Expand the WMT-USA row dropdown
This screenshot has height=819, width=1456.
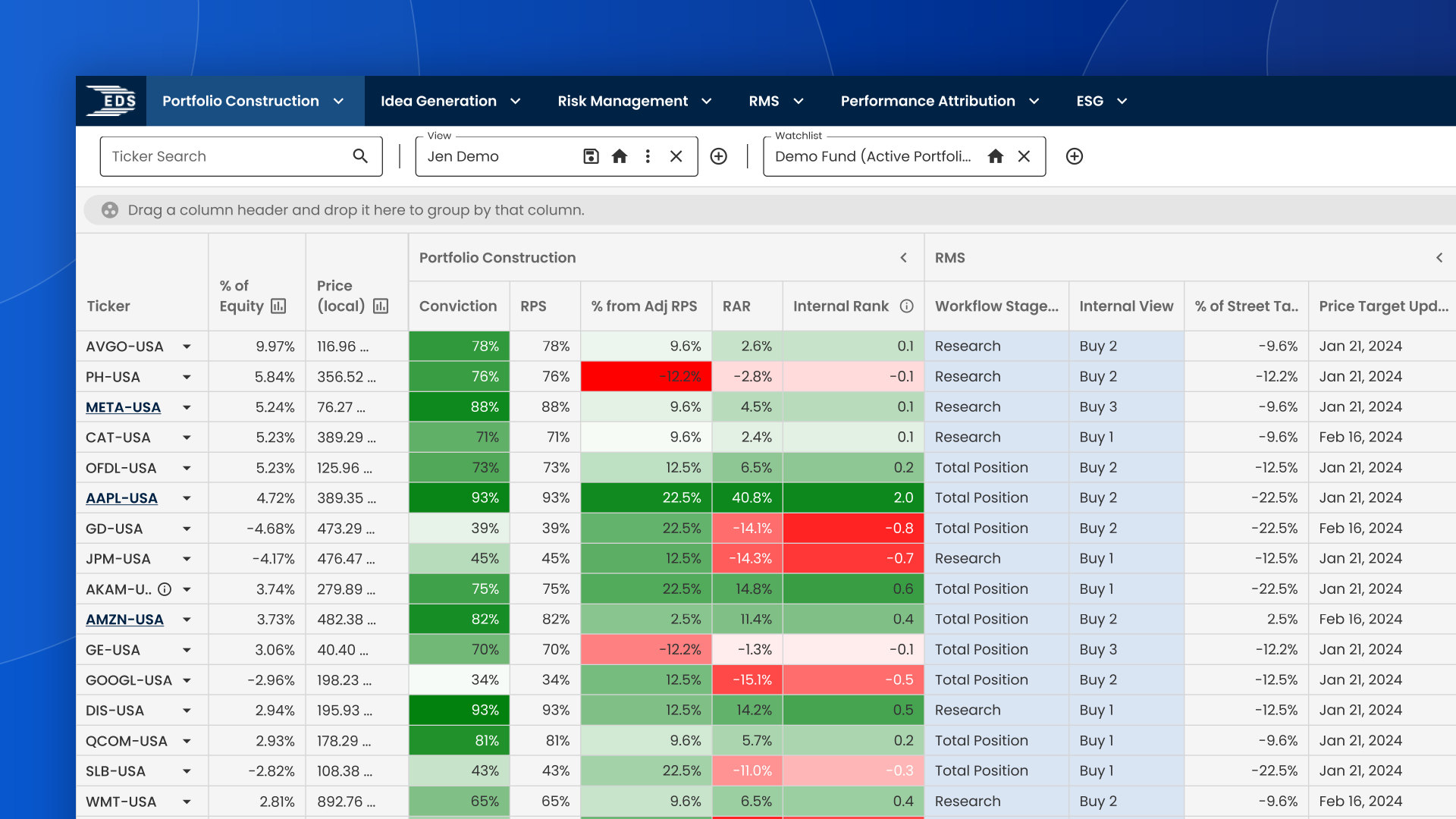click(187, 802)
